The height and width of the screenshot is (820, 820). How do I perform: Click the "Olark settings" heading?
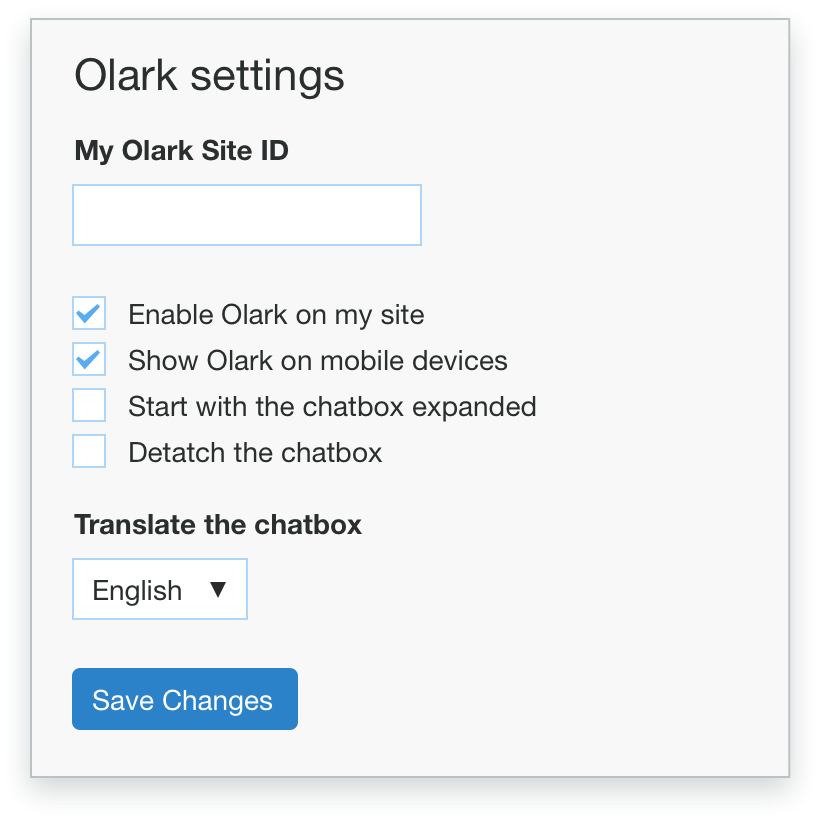[208, 75]
